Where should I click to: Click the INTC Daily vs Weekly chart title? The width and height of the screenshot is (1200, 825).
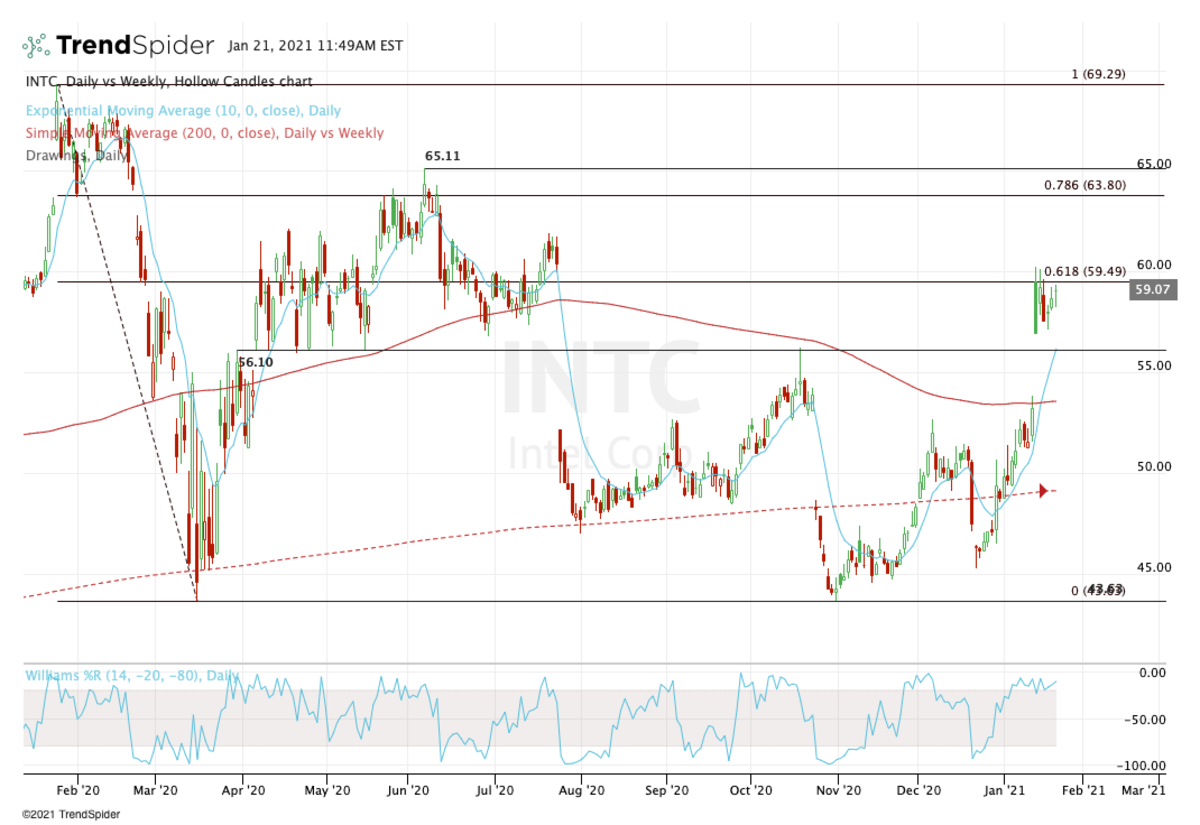click(x=168, y=81)
